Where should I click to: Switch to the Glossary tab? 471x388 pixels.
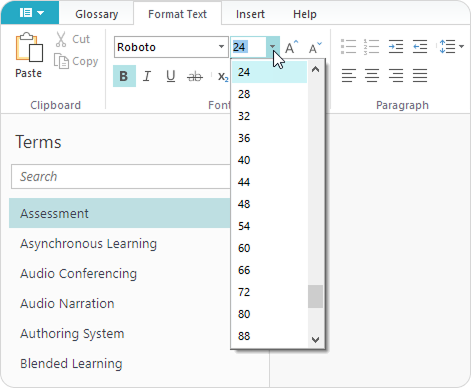tap(97, 14)
